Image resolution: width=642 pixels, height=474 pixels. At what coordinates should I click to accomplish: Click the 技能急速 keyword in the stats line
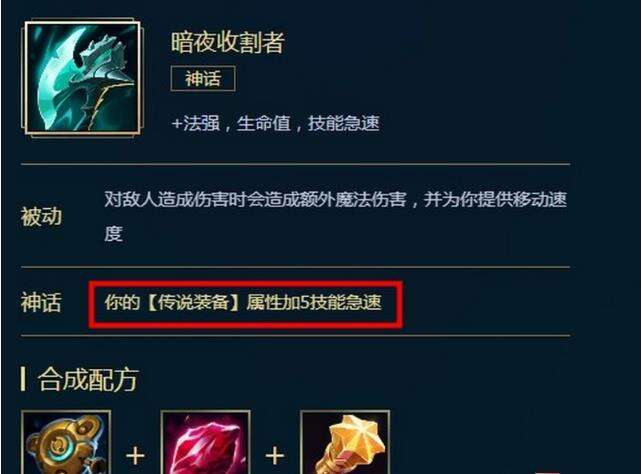(x=344, y=123)
